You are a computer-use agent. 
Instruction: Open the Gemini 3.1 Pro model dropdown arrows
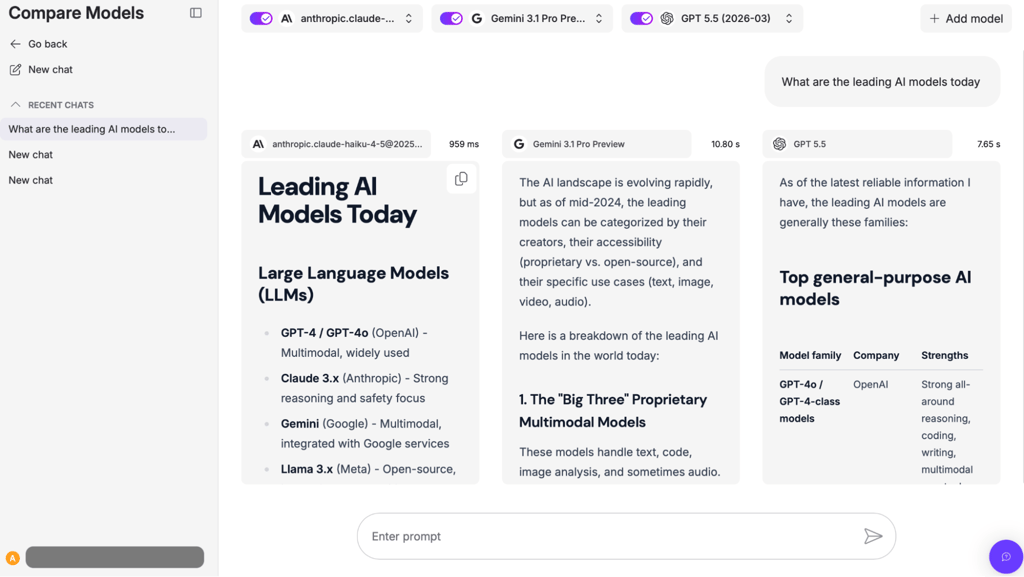(x=599, y=18)
